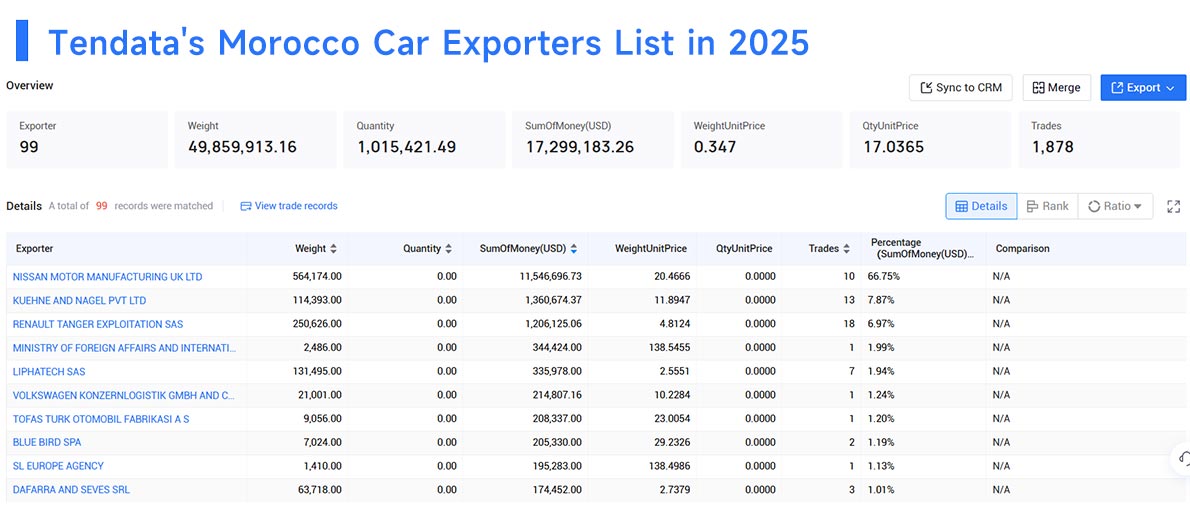Open BLUE BIRD SPA exporter link
This screenshot has height=510, width=1190.
tap(47, 442)
